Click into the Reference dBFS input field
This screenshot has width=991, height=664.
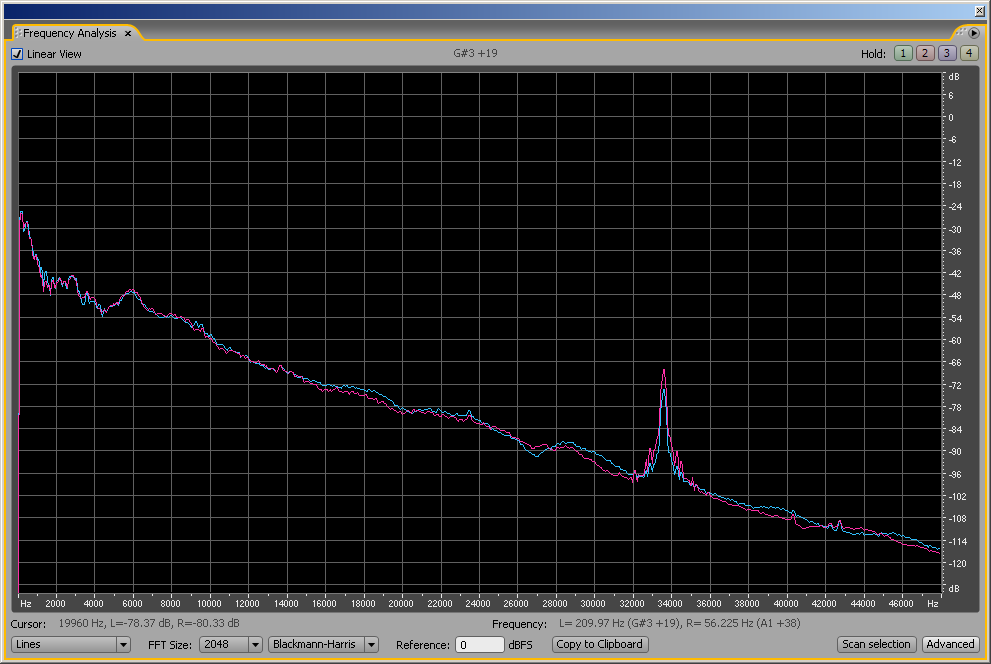click(x=479, y=645)
